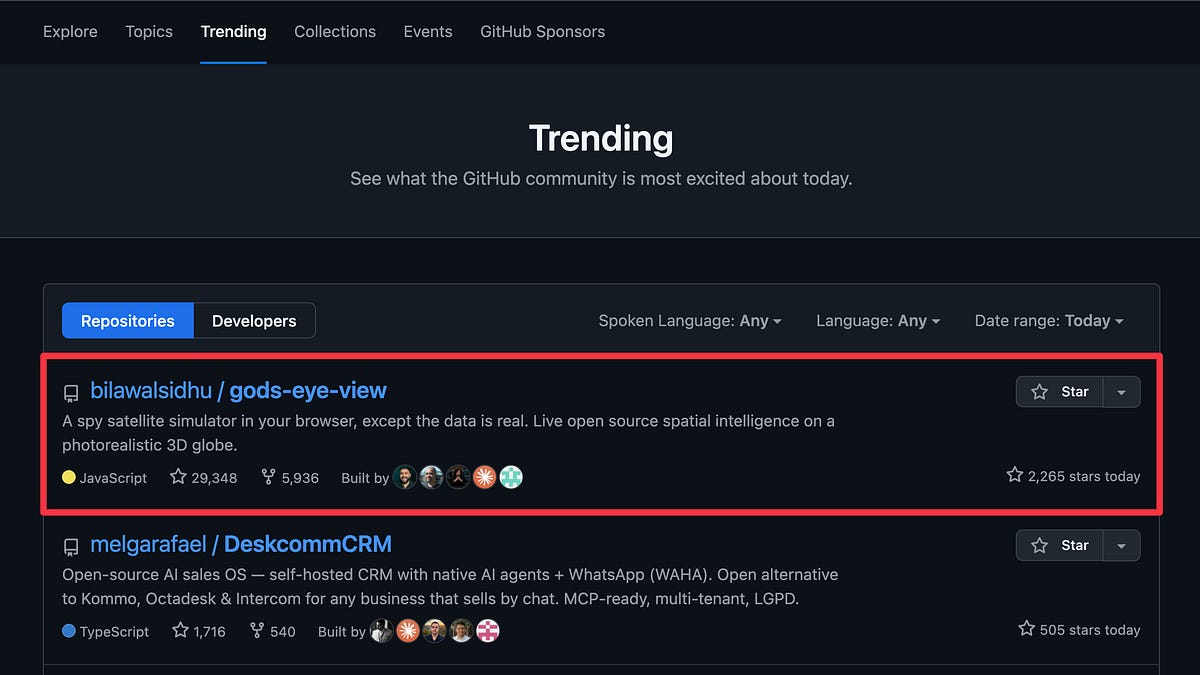
Task: Click the third contributor avatar for gods-eye-view
Action: (x=458, y=477)
